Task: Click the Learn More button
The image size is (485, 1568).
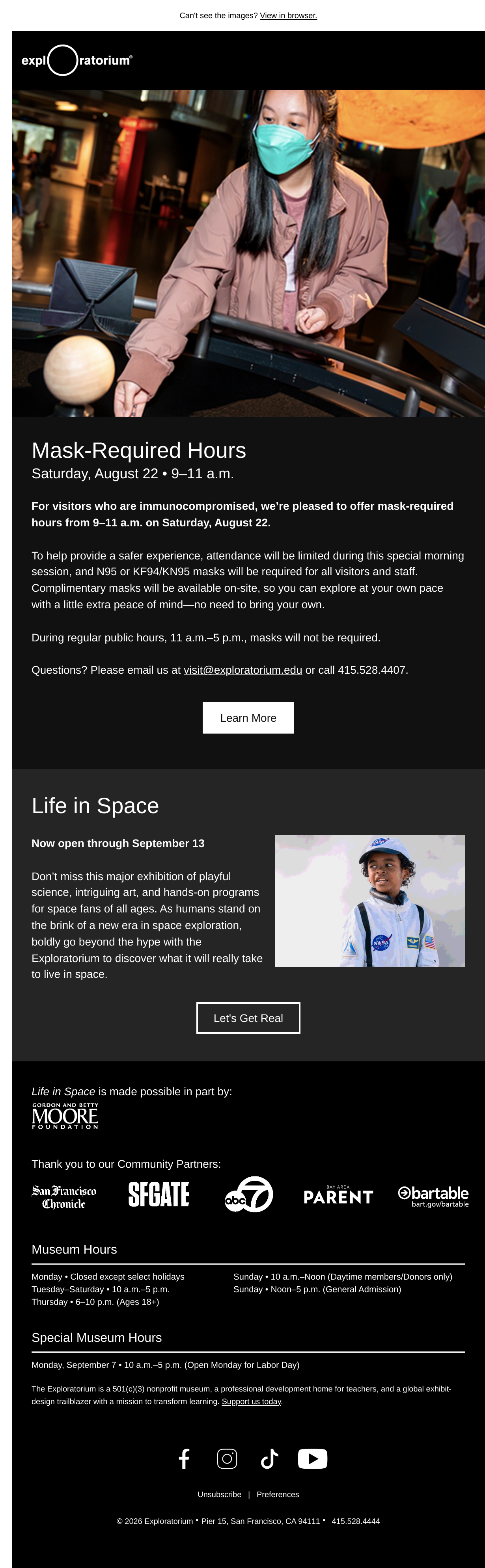Action: 248,718
